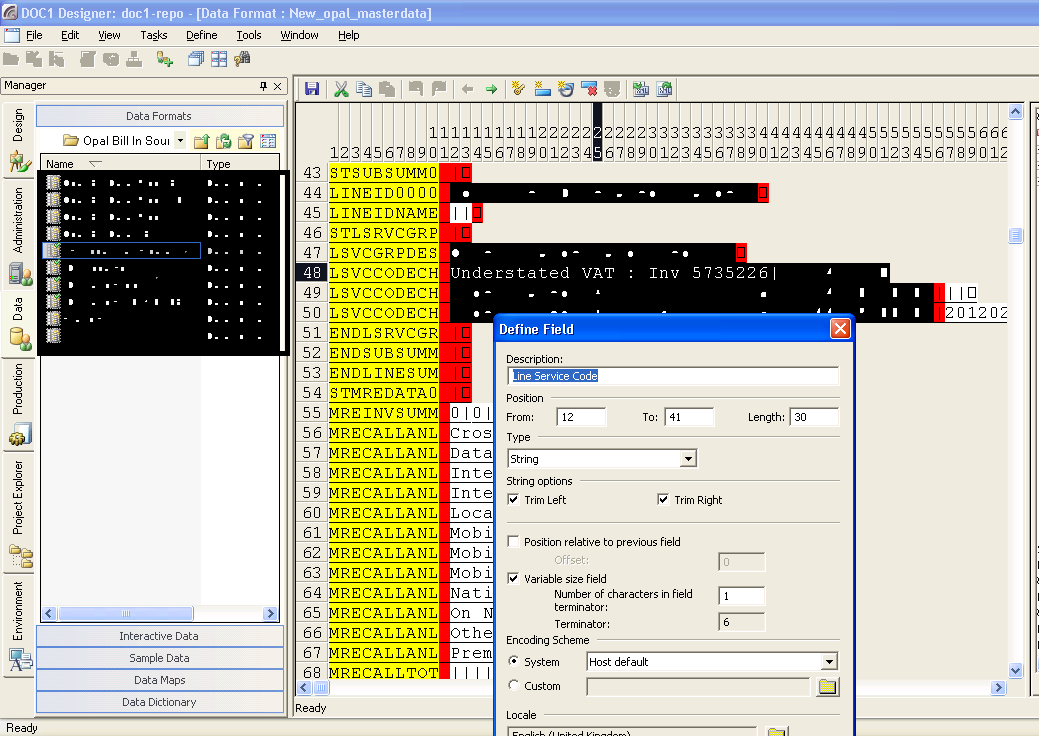1039x736 pixels.
Task: Click second XML toolbar icon
Action: [x=665, y=89]
